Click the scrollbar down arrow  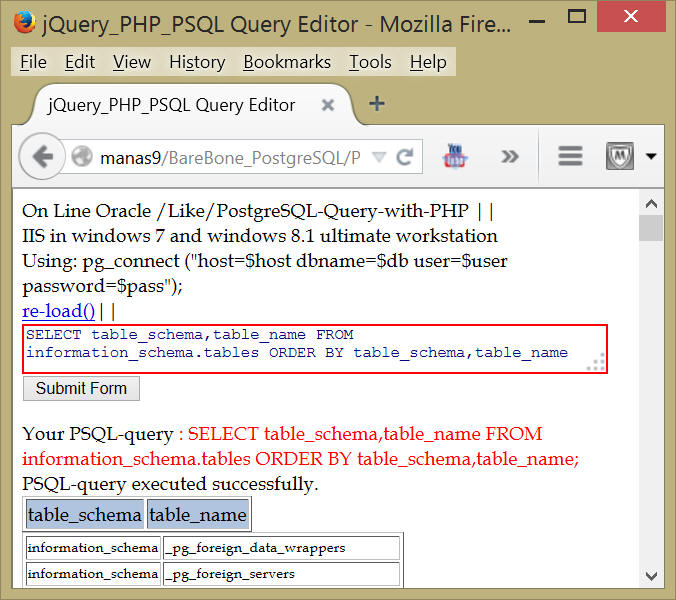click(x=651, y=575)
